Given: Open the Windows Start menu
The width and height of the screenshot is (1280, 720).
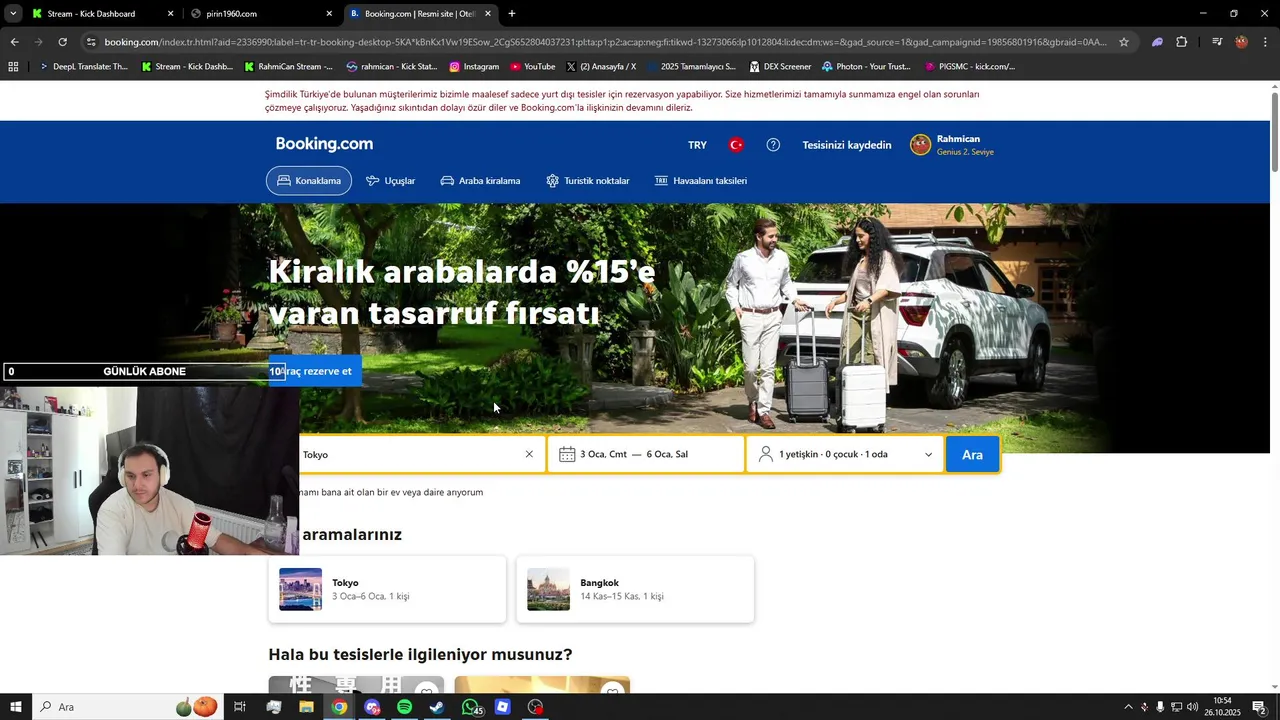Looking at the screenshot, I should tap(15, 707).
